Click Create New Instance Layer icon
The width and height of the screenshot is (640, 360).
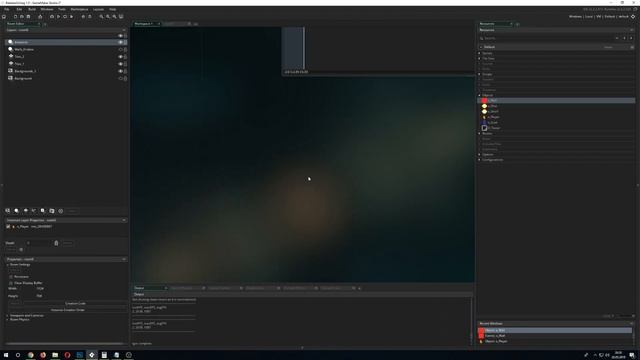coord(16,211)
